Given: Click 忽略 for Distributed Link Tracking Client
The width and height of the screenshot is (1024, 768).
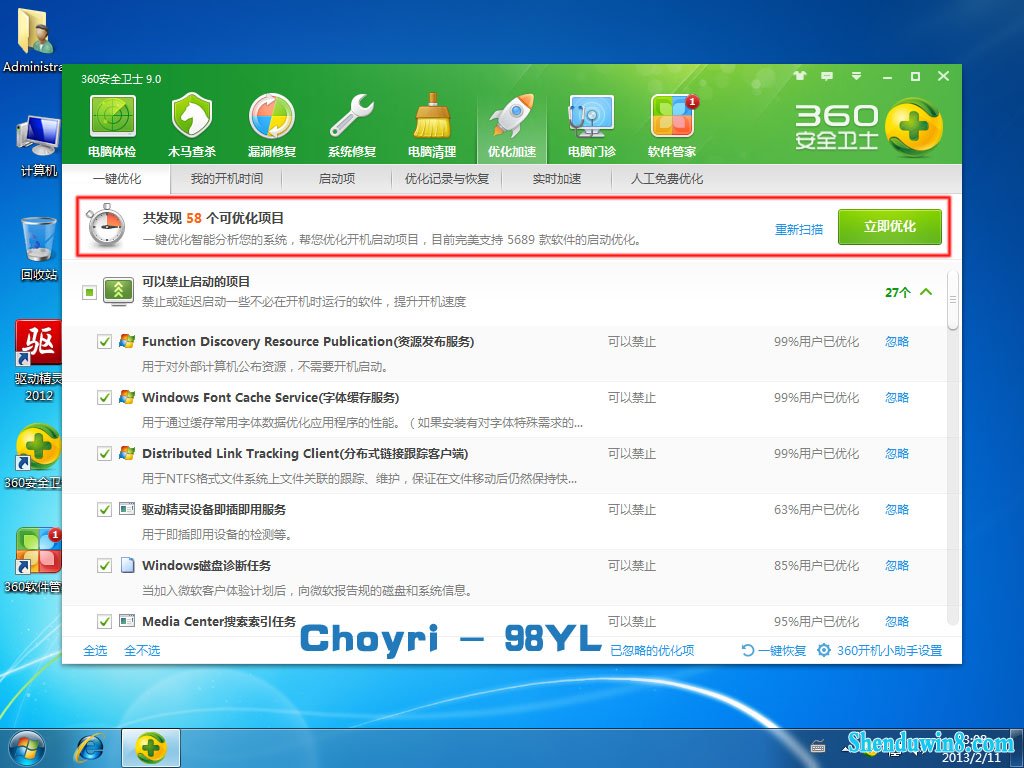Looking at the screenshot, I should [x=897, y=453].
